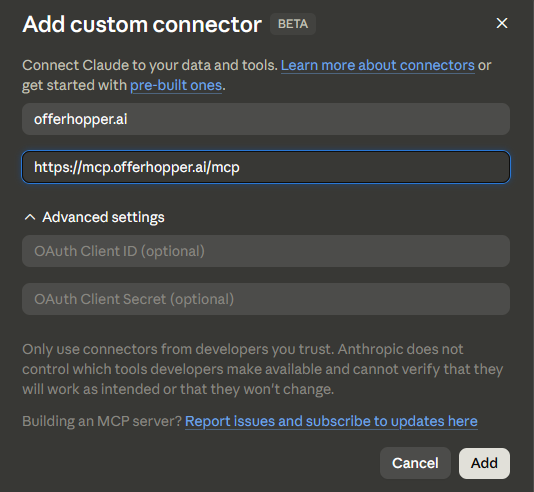Close the Add custom connector dialog

point(502,23)
